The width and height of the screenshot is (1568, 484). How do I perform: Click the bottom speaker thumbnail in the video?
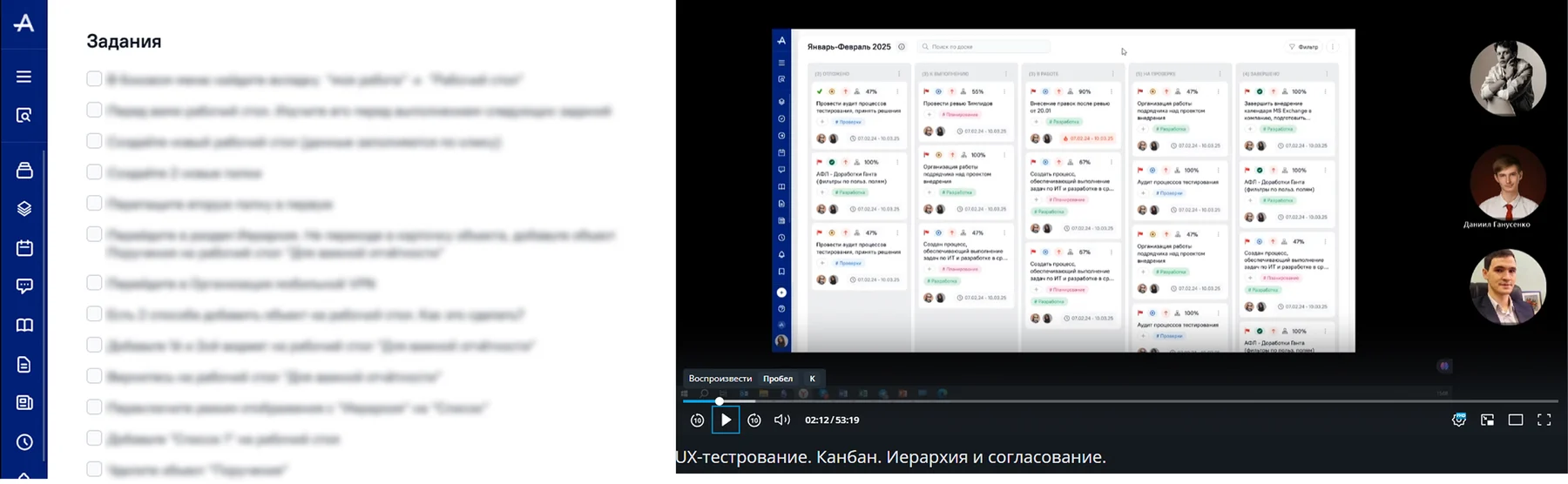1508,287
